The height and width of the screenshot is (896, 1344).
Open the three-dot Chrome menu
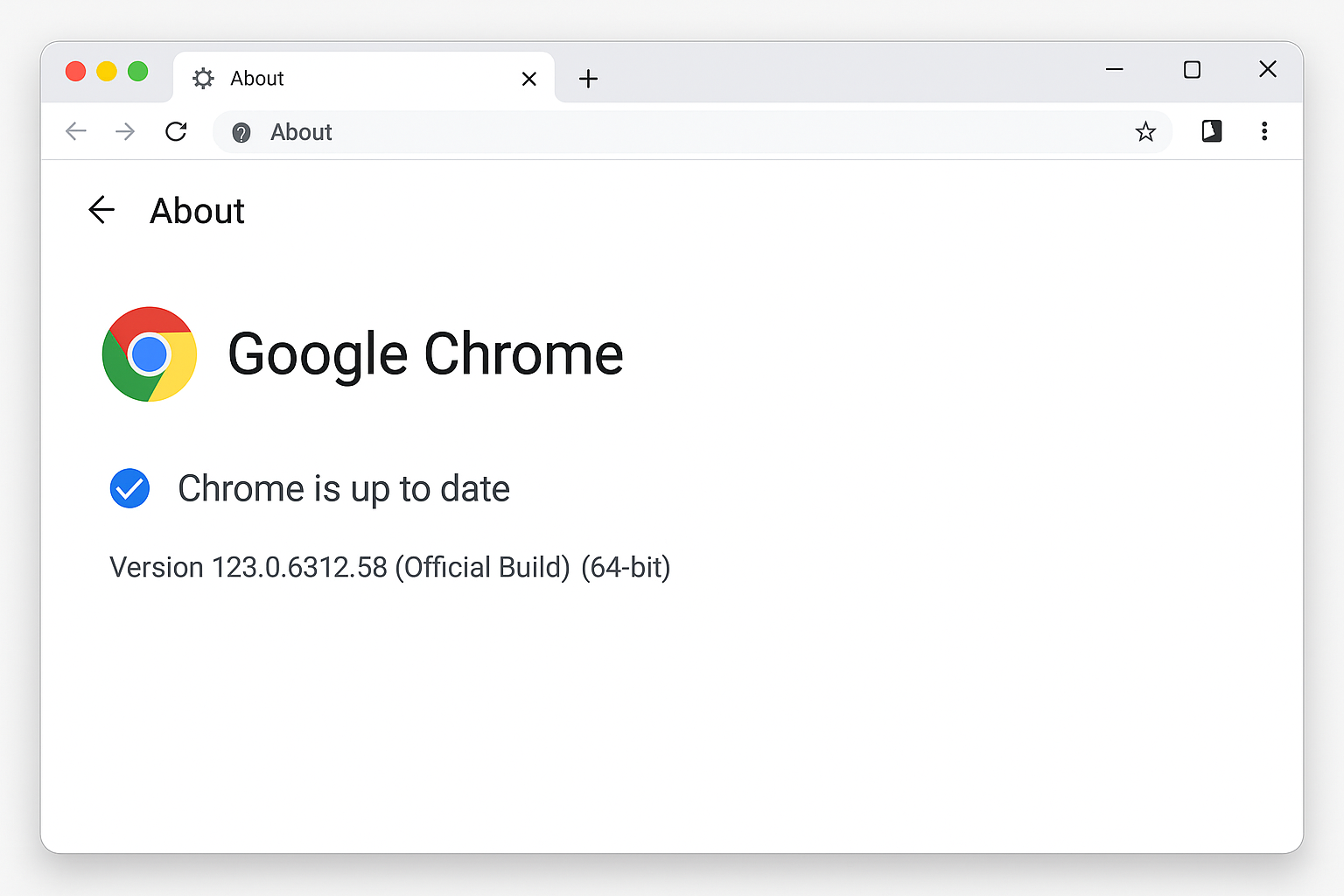1265,131
